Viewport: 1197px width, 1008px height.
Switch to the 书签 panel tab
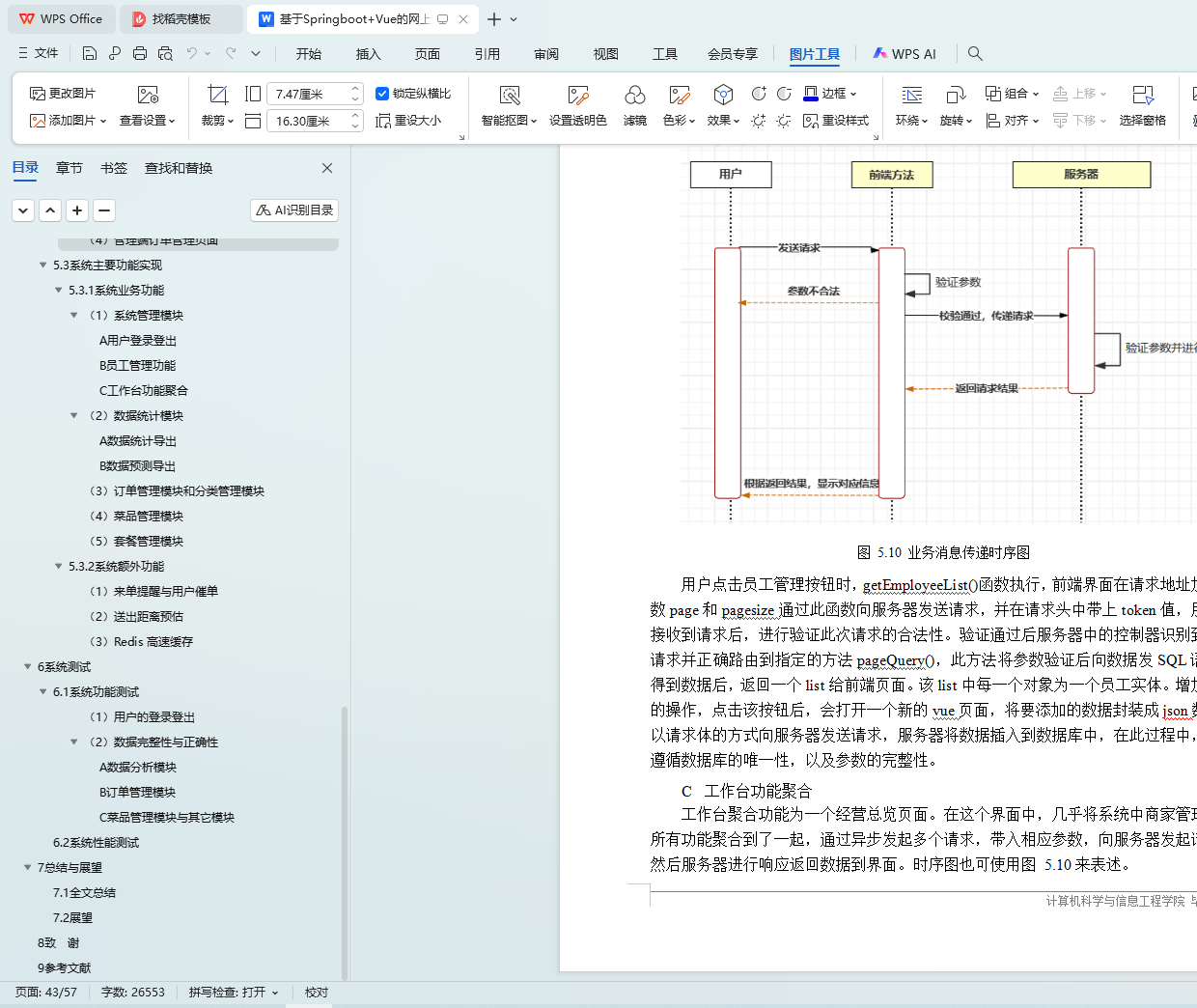(x=114, y=168)
